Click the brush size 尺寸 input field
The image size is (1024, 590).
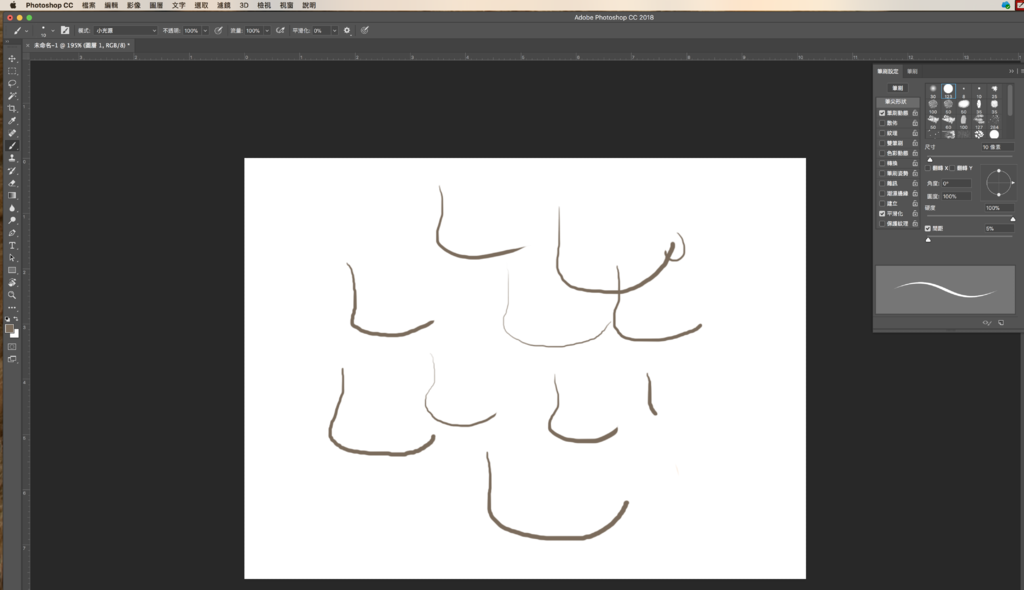point(996,147)
